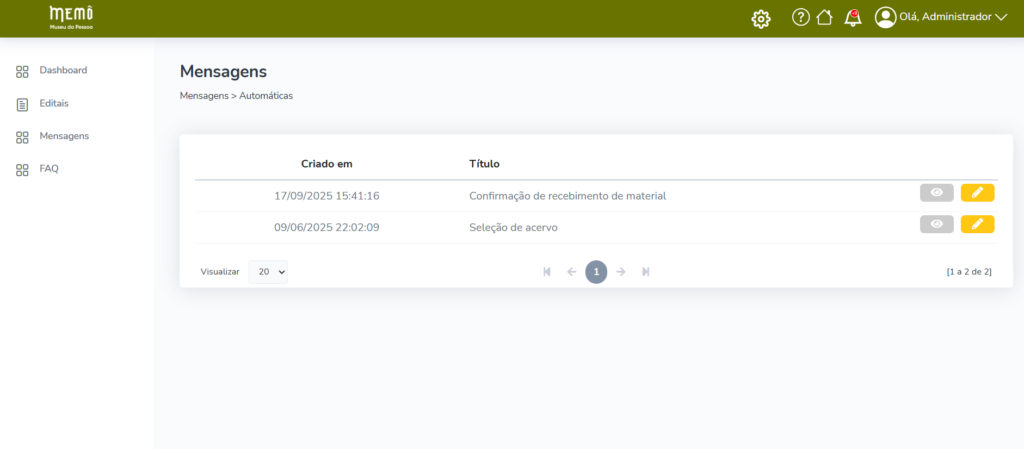
Task: View the Confirmação de recebimento de material message
Action: pos(936,193)
